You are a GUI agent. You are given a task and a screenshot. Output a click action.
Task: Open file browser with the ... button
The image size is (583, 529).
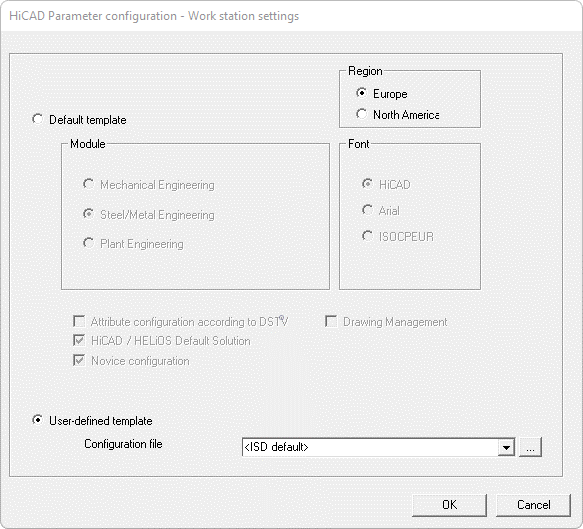[530, 447]
